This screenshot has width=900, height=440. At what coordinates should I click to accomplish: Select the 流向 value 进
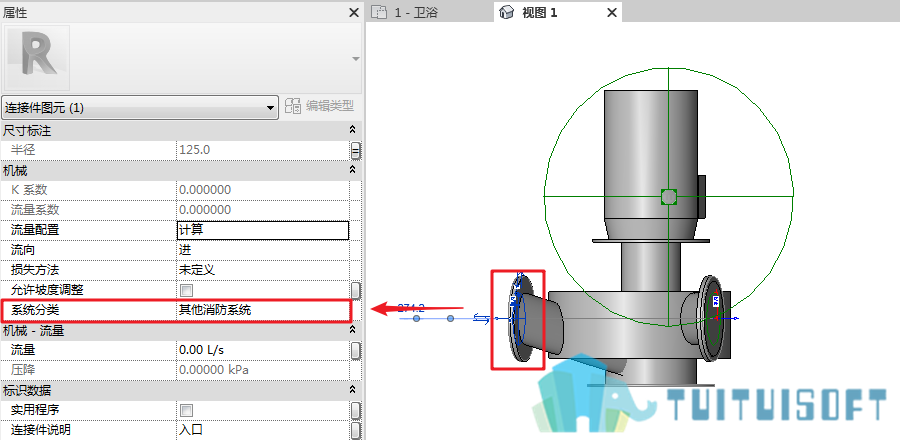(x=263, y=250)
